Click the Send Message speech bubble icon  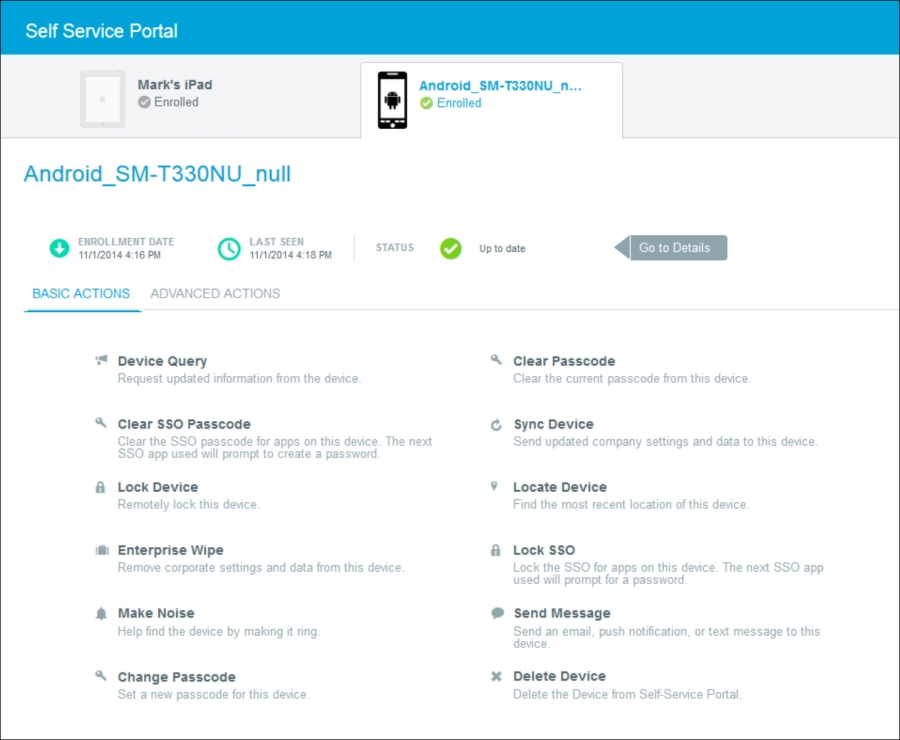point(498,613)
